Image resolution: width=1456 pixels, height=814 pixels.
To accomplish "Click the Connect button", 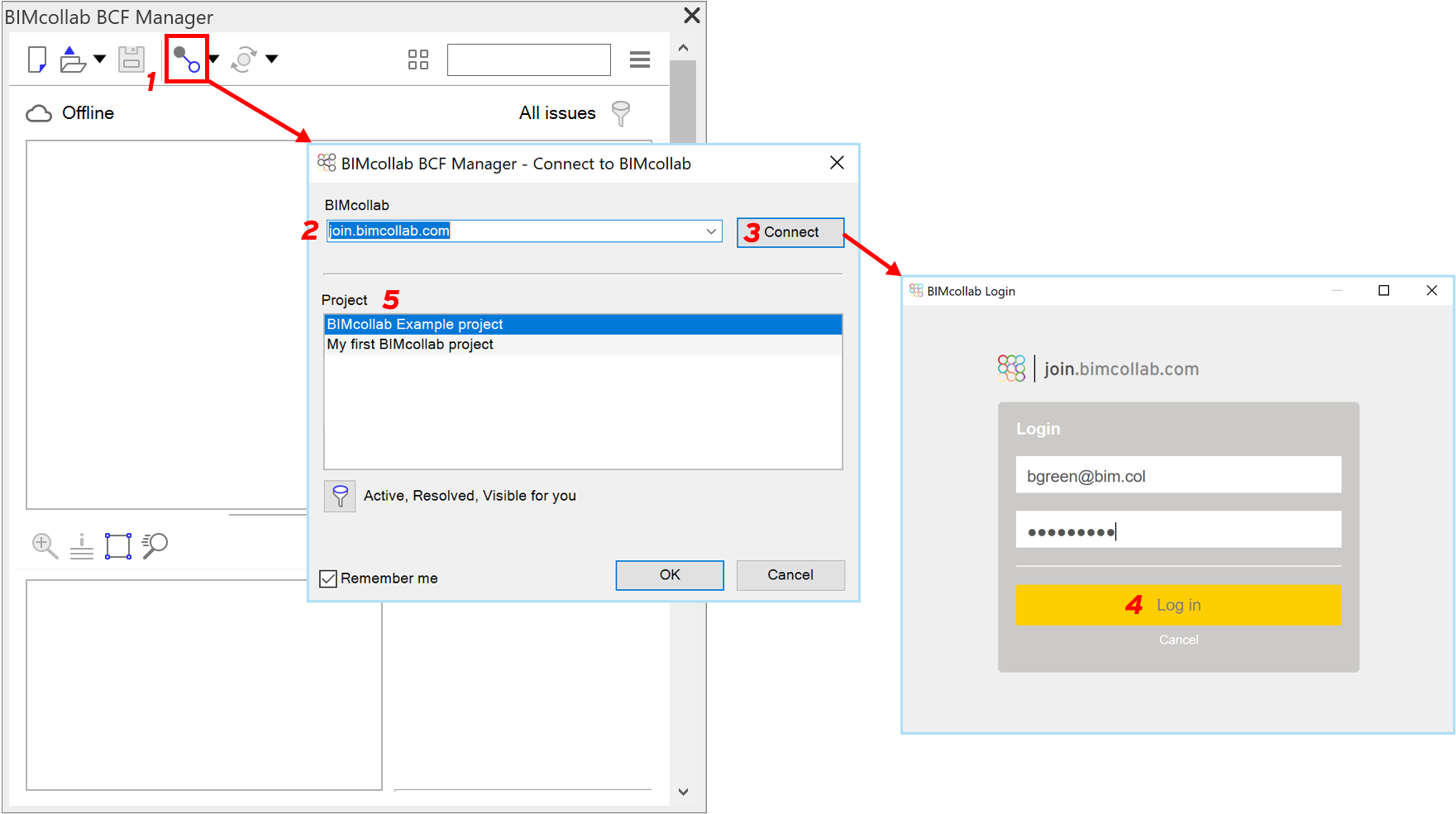I will 790,232.
